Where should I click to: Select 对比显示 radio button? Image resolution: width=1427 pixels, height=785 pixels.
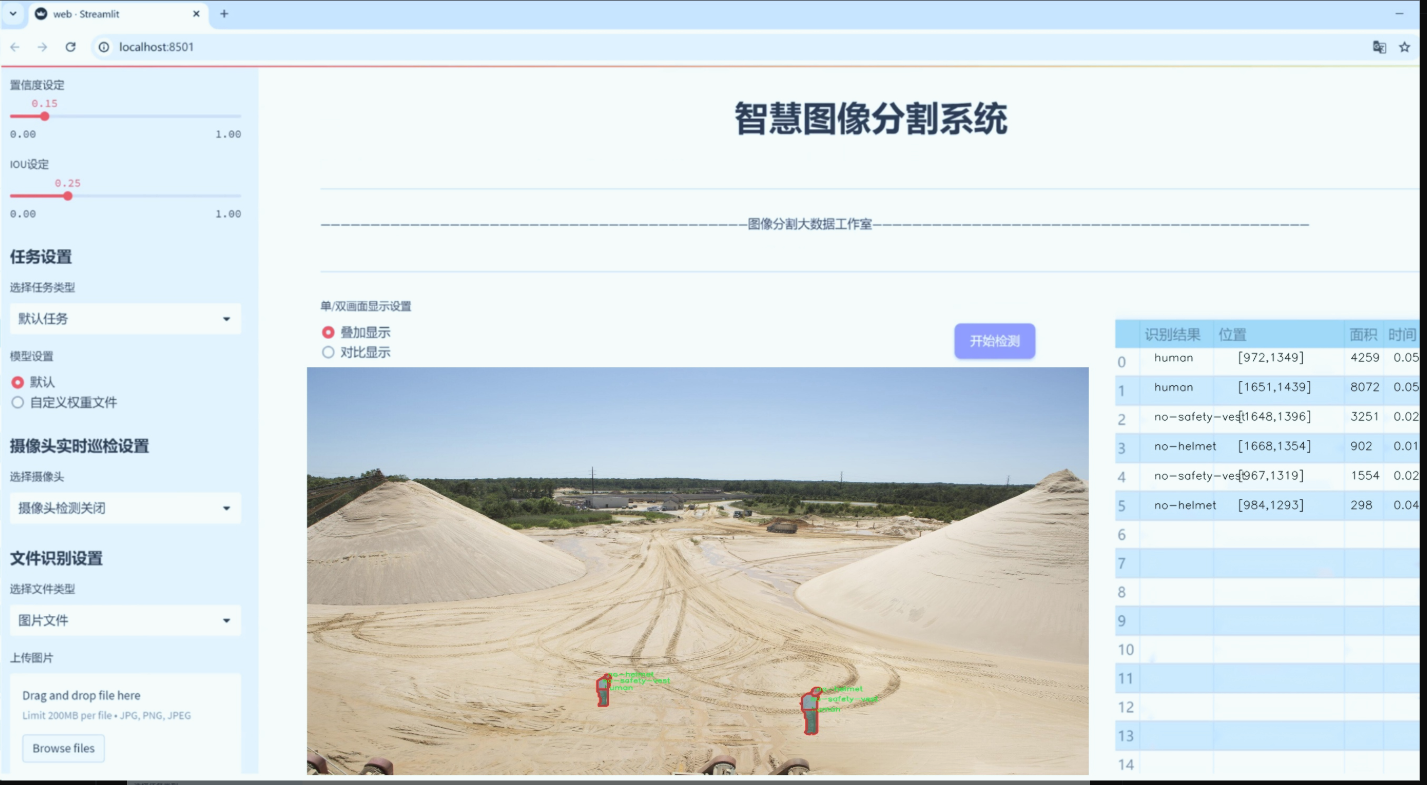pyautogui.click(x=328, y=352)
